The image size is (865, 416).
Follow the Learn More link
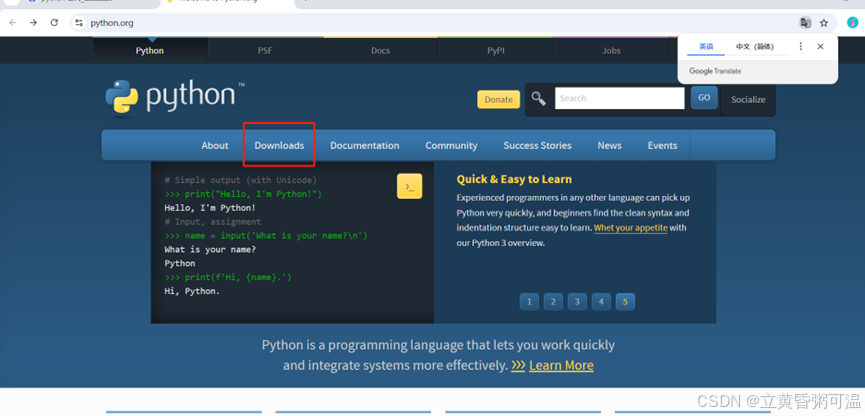coord(561,365)
